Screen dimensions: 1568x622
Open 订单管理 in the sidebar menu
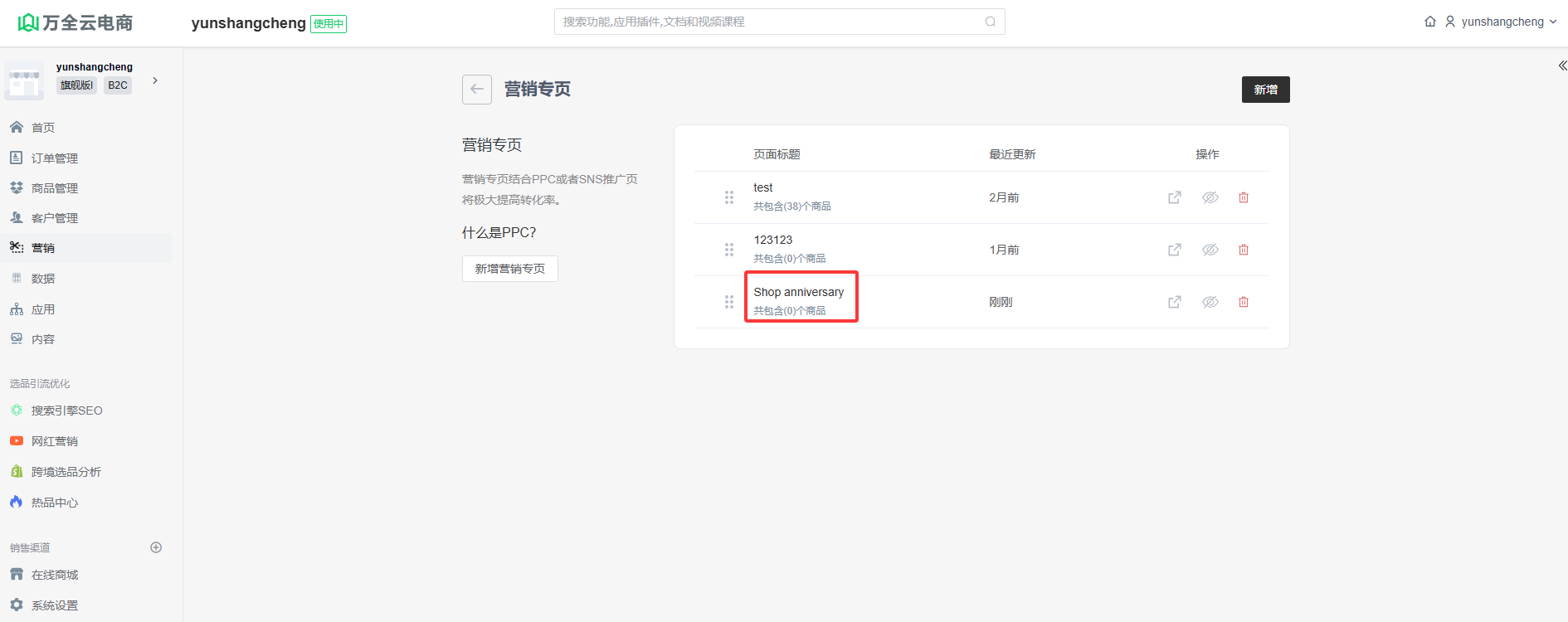tap(55, 158)
